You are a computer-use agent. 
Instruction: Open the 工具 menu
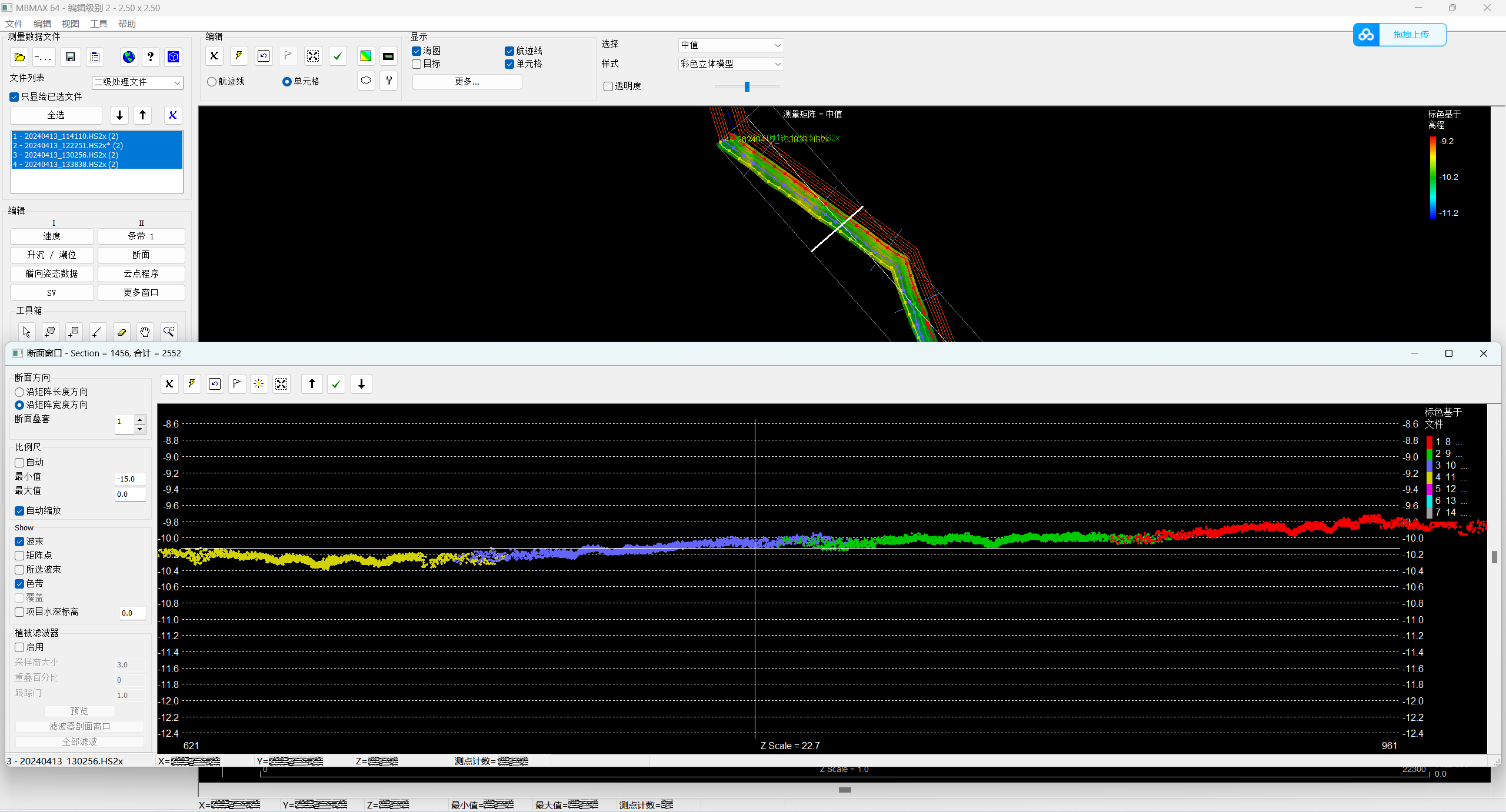(x=99, y=24)
